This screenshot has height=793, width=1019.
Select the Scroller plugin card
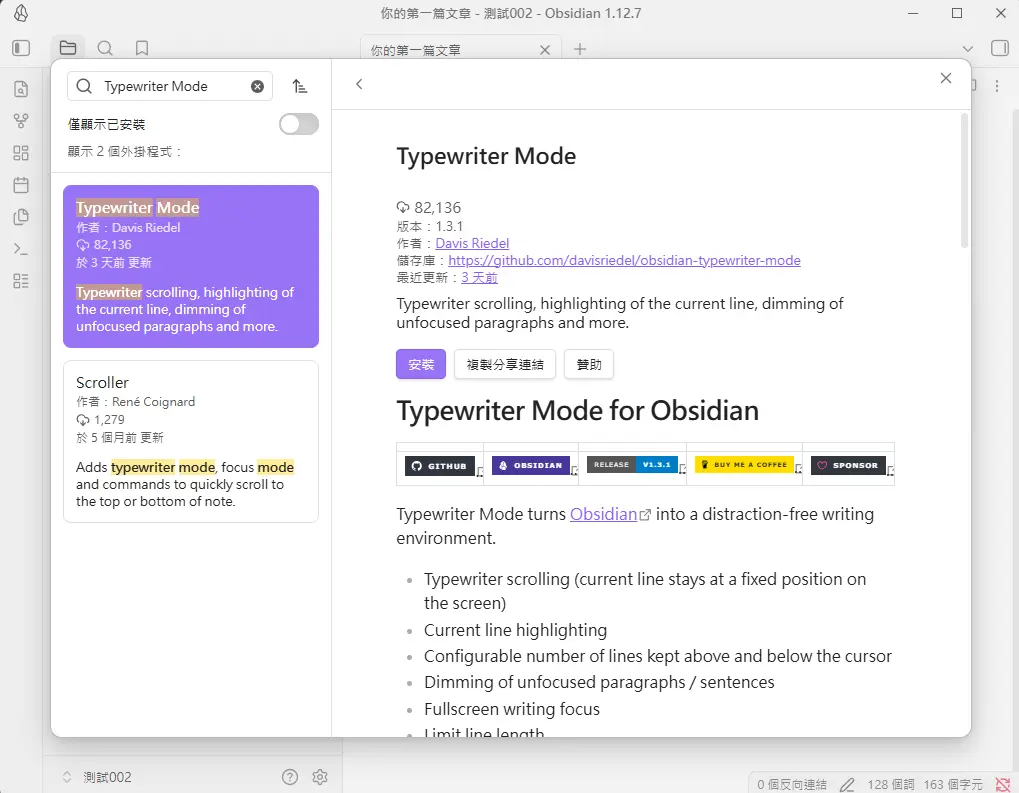coord(190,440)
